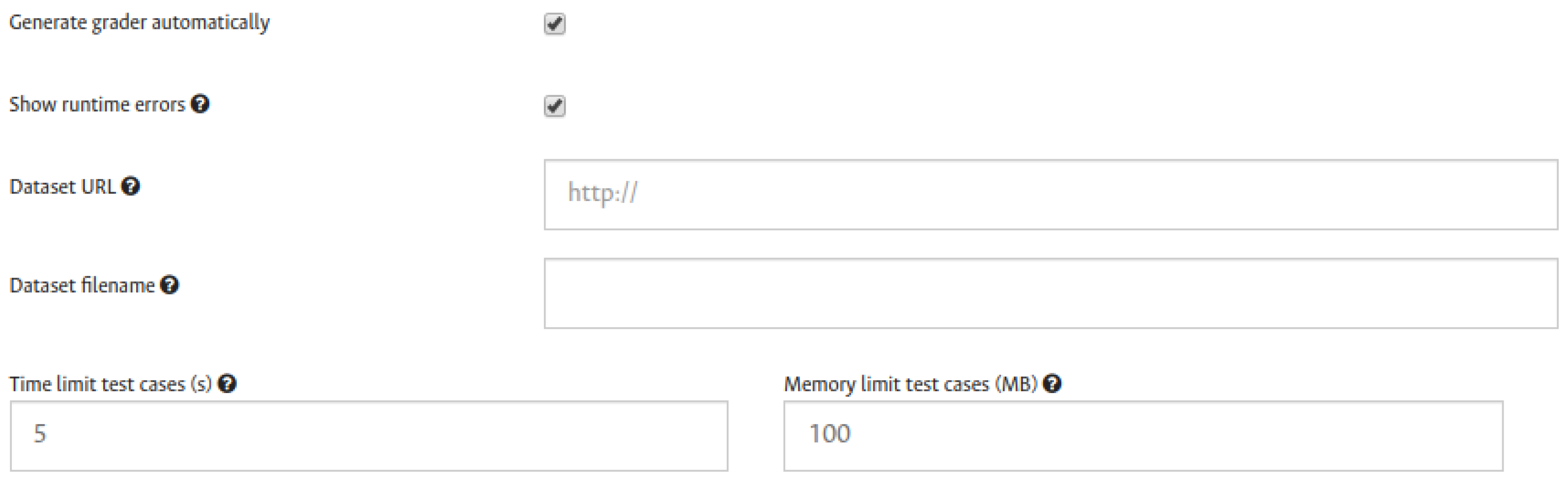Click the value 5 in time limit
This screenshot has height=483, width=1568.
(40, 434)
